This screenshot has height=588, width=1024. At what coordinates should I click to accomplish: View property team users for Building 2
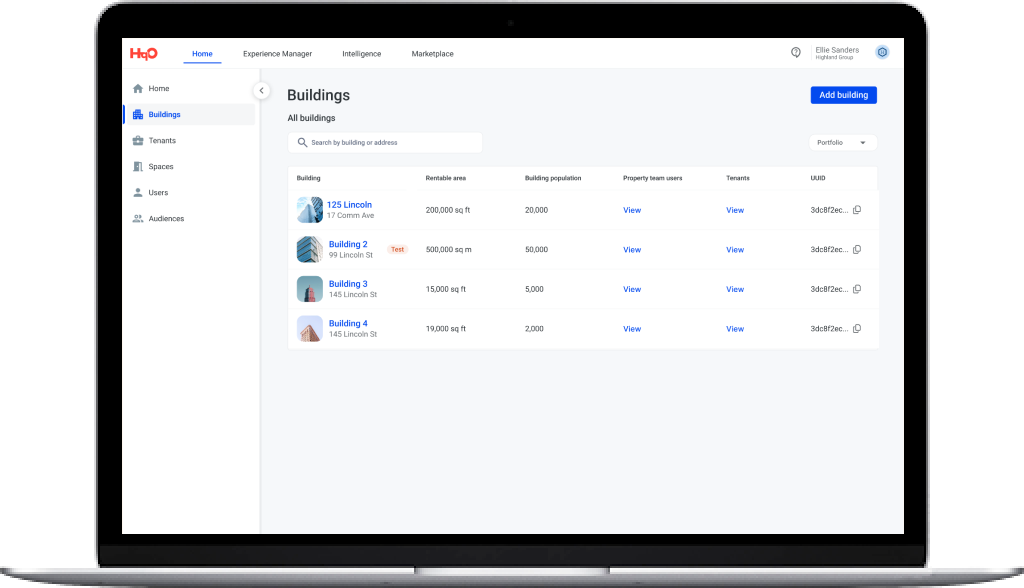point(632,250)
